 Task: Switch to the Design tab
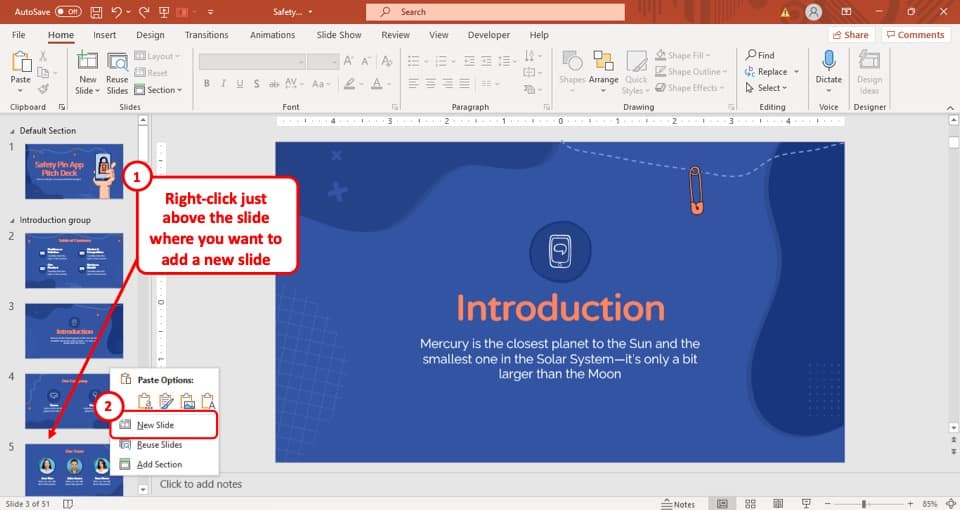pyautogui.click(x=150, y=35)
